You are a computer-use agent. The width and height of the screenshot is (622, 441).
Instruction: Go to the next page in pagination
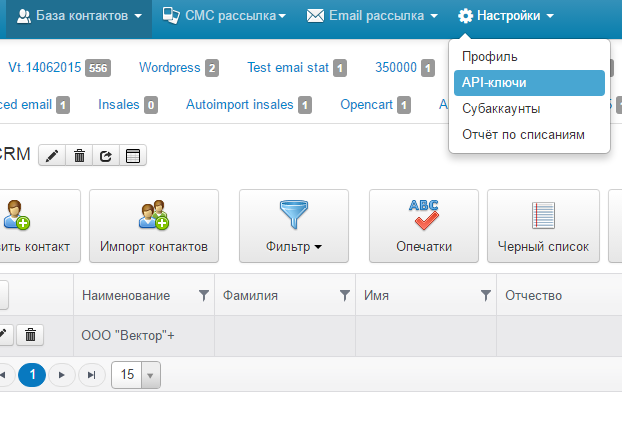pyautogui.click(x=61, y=375)
